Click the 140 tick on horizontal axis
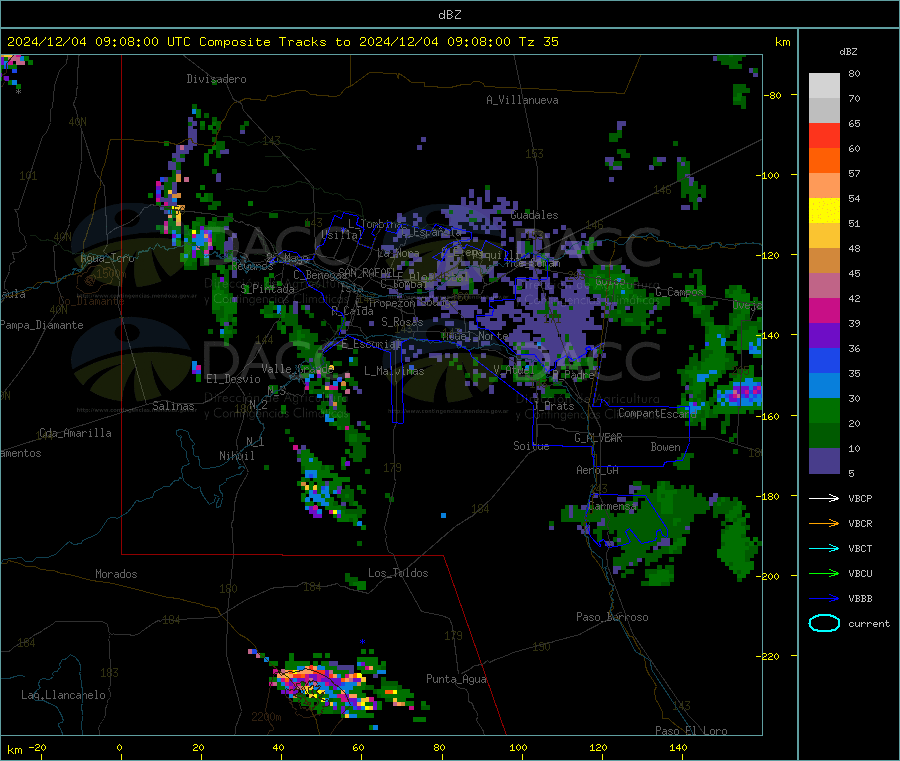 (678, 747)
